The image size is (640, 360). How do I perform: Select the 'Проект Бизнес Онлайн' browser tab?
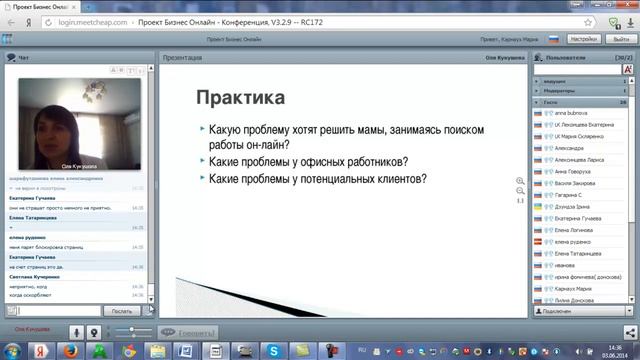point(40,7)
